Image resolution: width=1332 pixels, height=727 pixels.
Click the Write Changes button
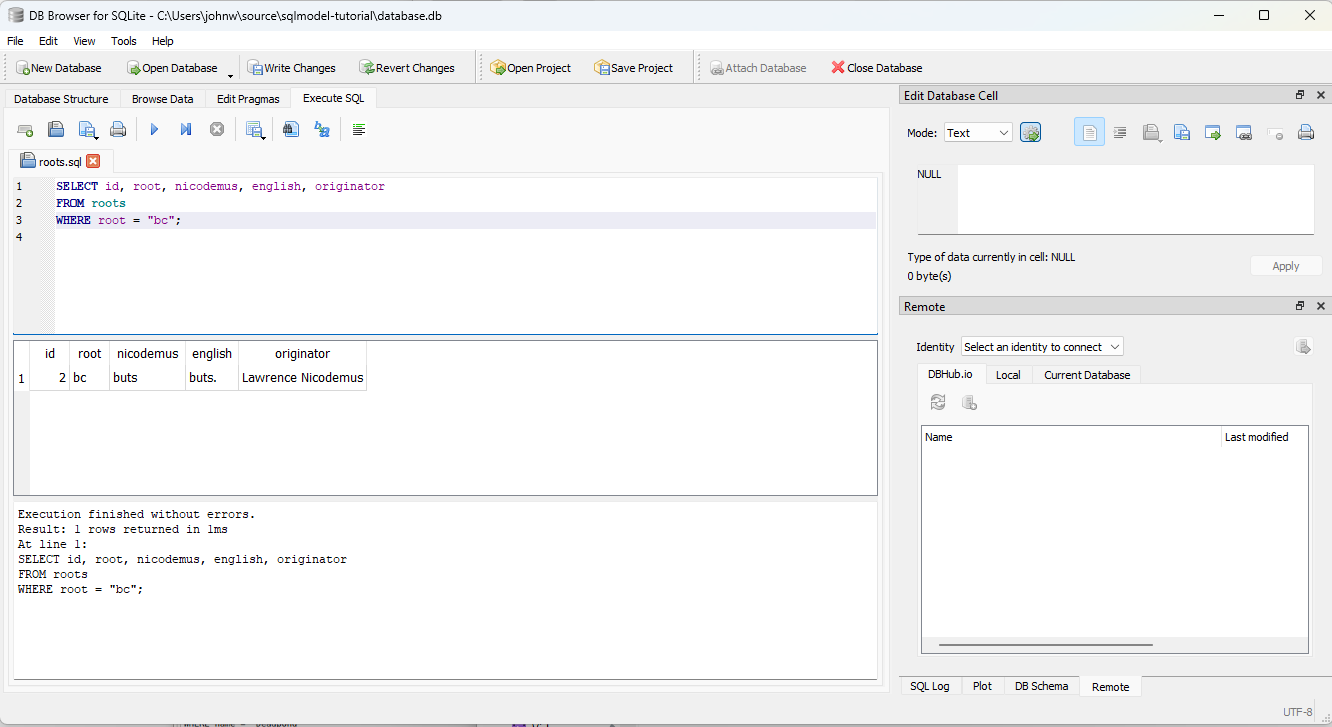(x=291, y=67)
